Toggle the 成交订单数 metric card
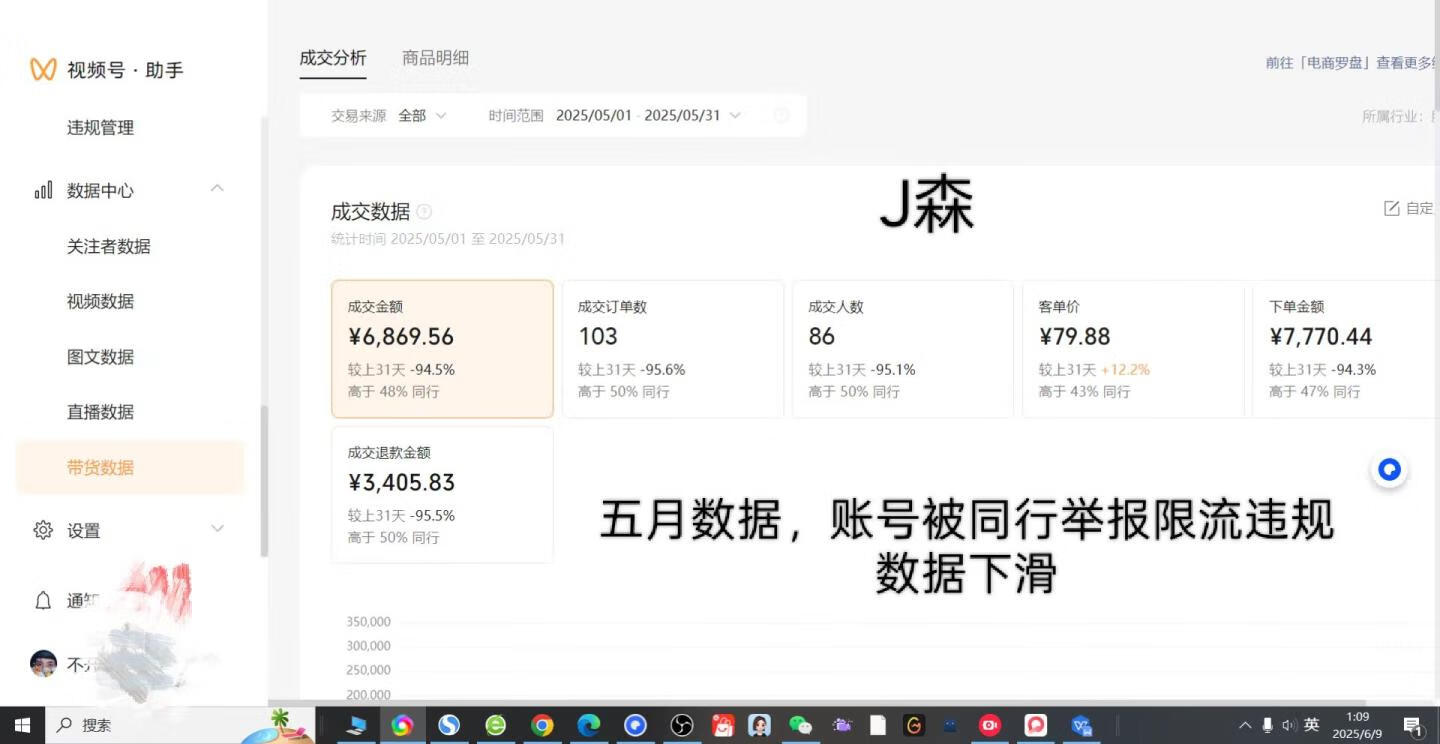This screenshot has height=744, width=1440. click(672, 348)
